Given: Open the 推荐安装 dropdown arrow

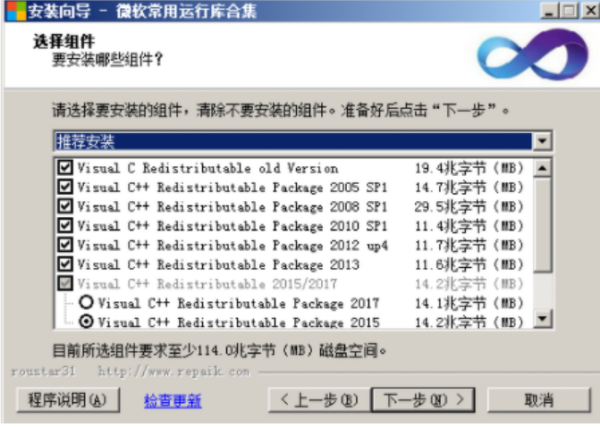Looking at the screenshot, I should tap(542, 141).
